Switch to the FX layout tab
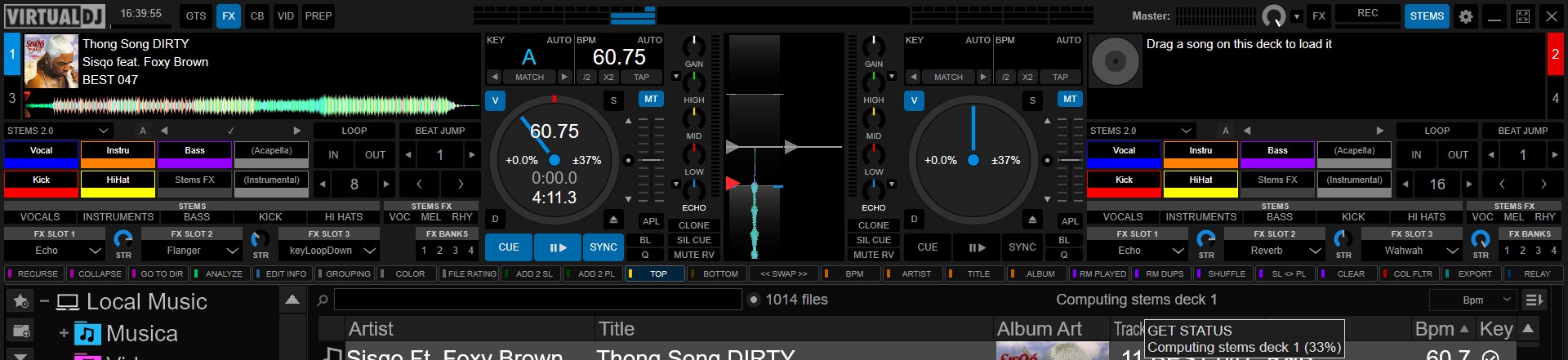The height and width of the screenshot is (360, 1568). (229, 16)
